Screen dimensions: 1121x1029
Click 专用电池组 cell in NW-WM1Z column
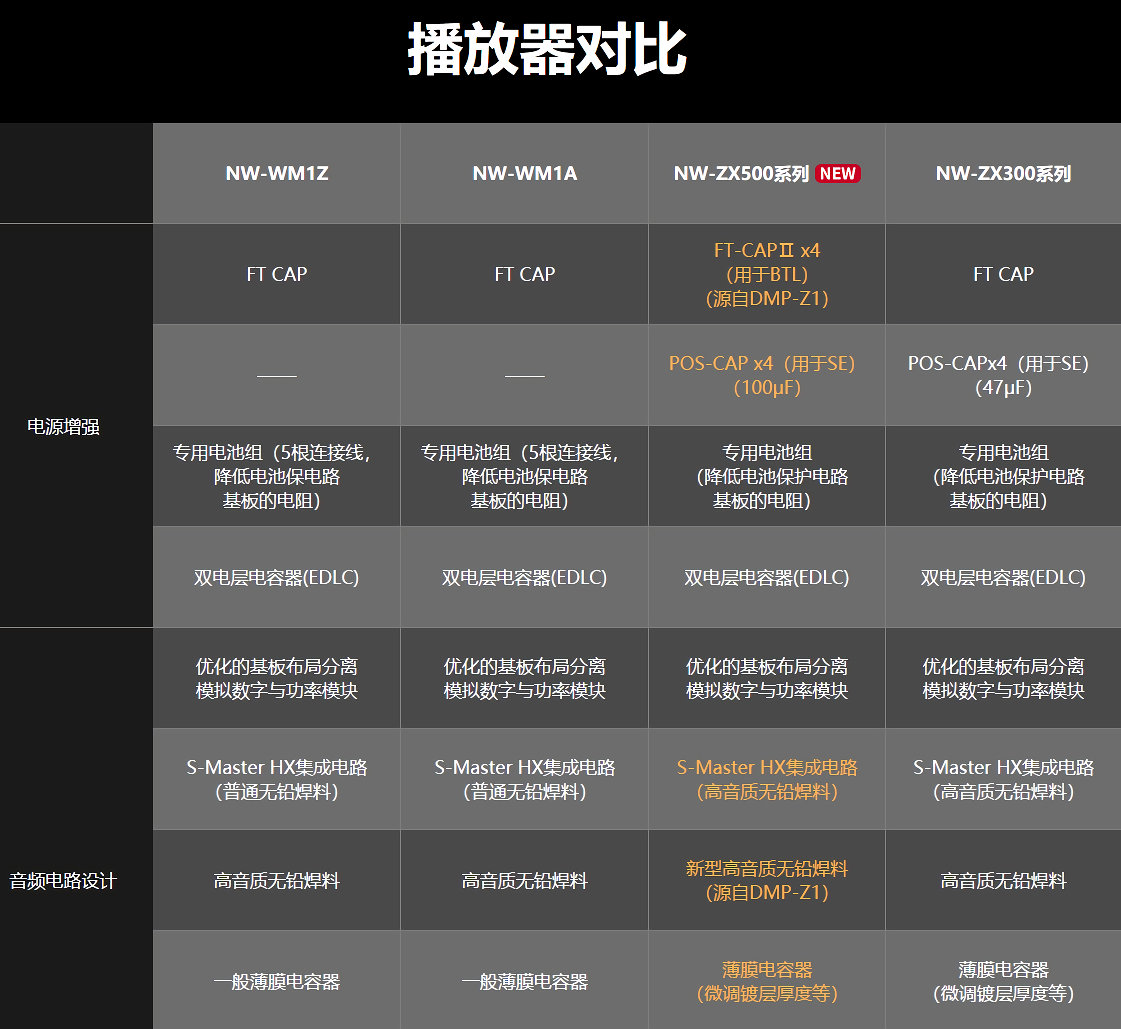tap(275, 476)
